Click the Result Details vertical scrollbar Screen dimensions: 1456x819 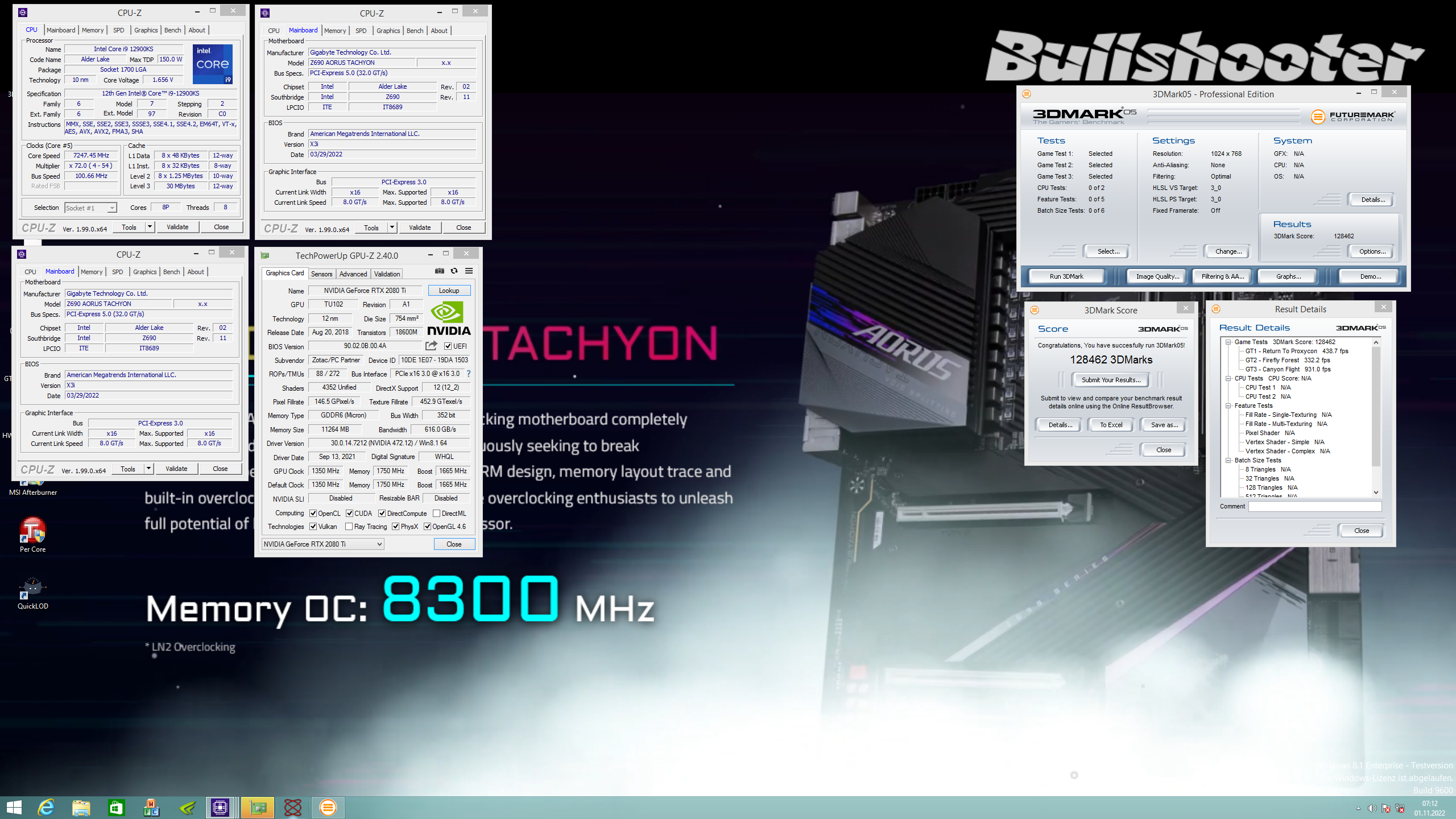pyautogui.click(x=1376, y=418)
